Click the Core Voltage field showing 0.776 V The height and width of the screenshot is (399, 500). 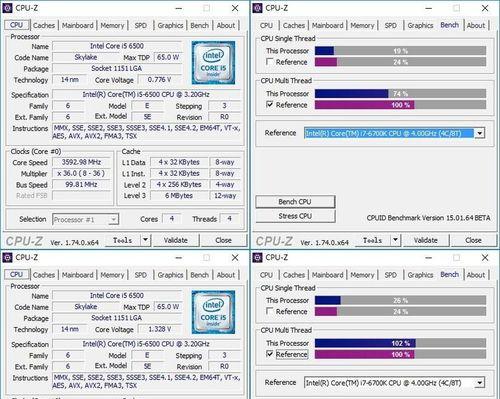[159, 80]
